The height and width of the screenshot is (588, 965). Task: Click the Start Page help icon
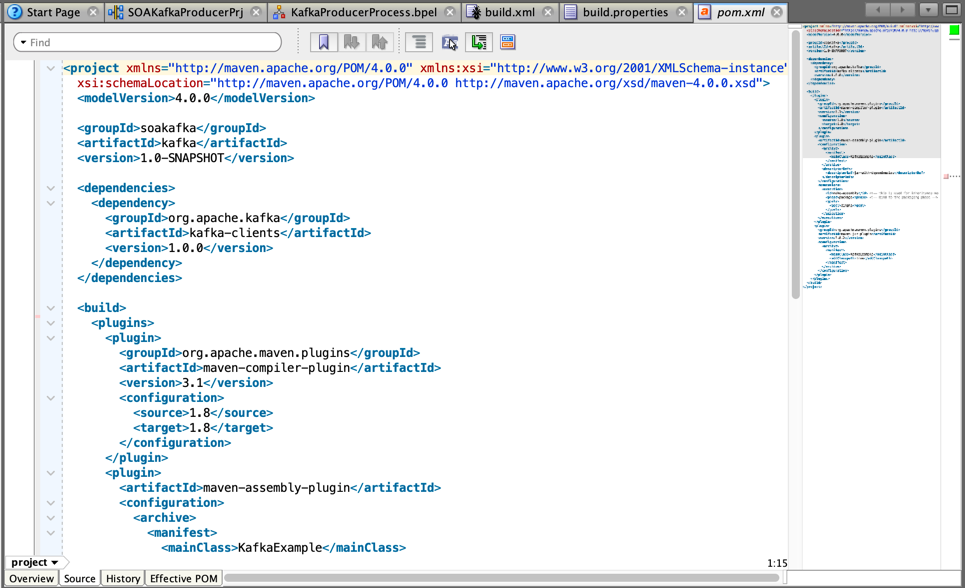[15, 12]
